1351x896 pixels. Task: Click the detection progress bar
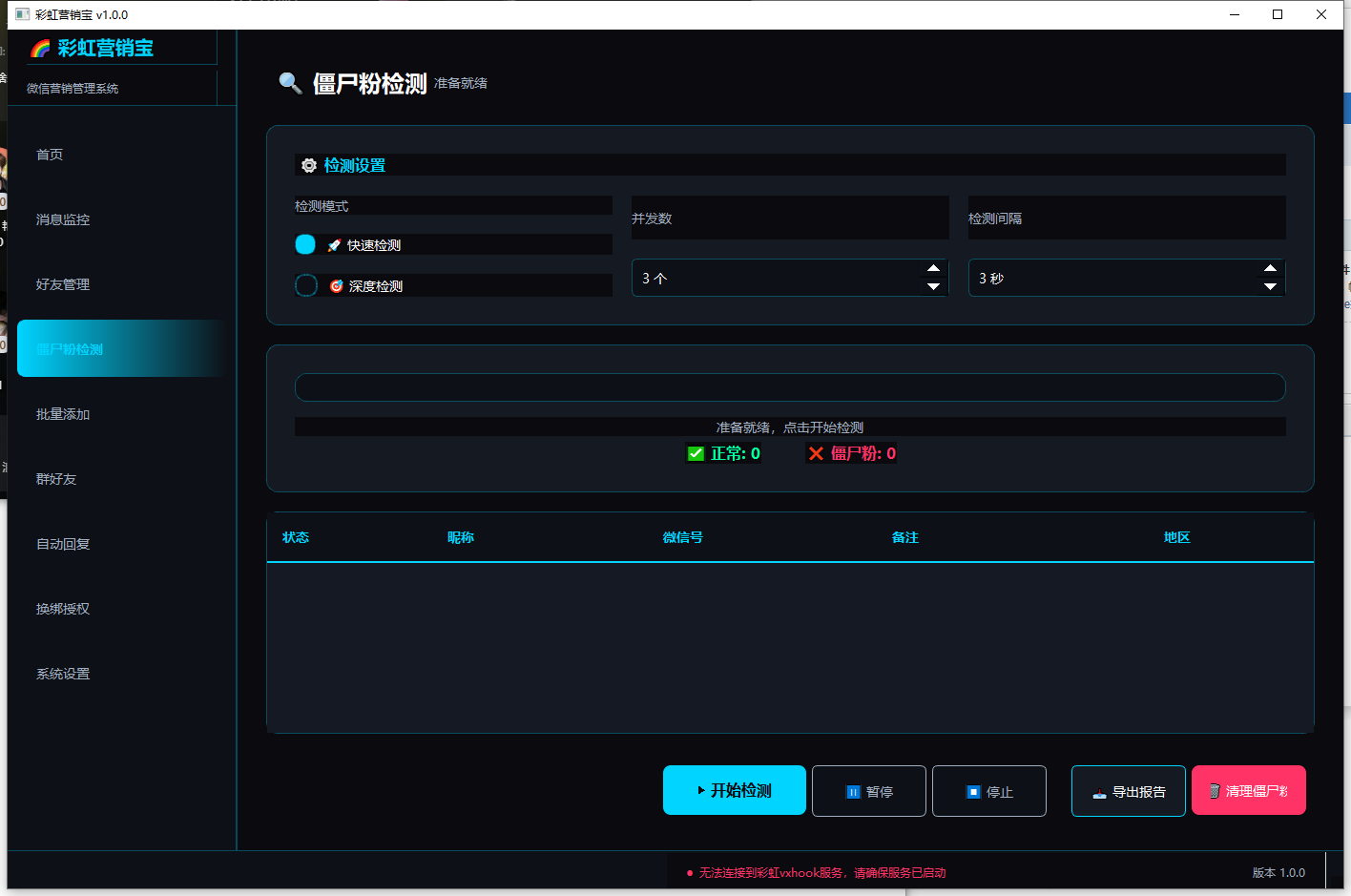click(790, 387)
